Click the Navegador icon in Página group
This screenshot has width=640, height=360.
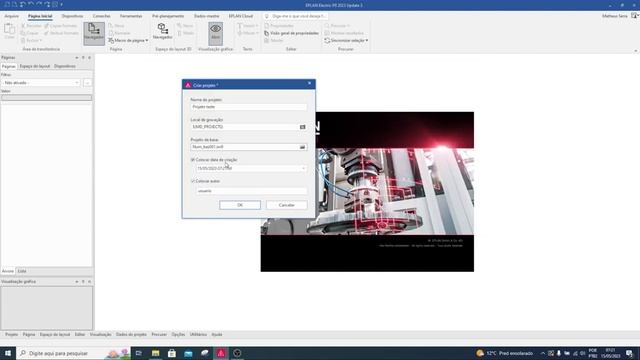point(94,33)
